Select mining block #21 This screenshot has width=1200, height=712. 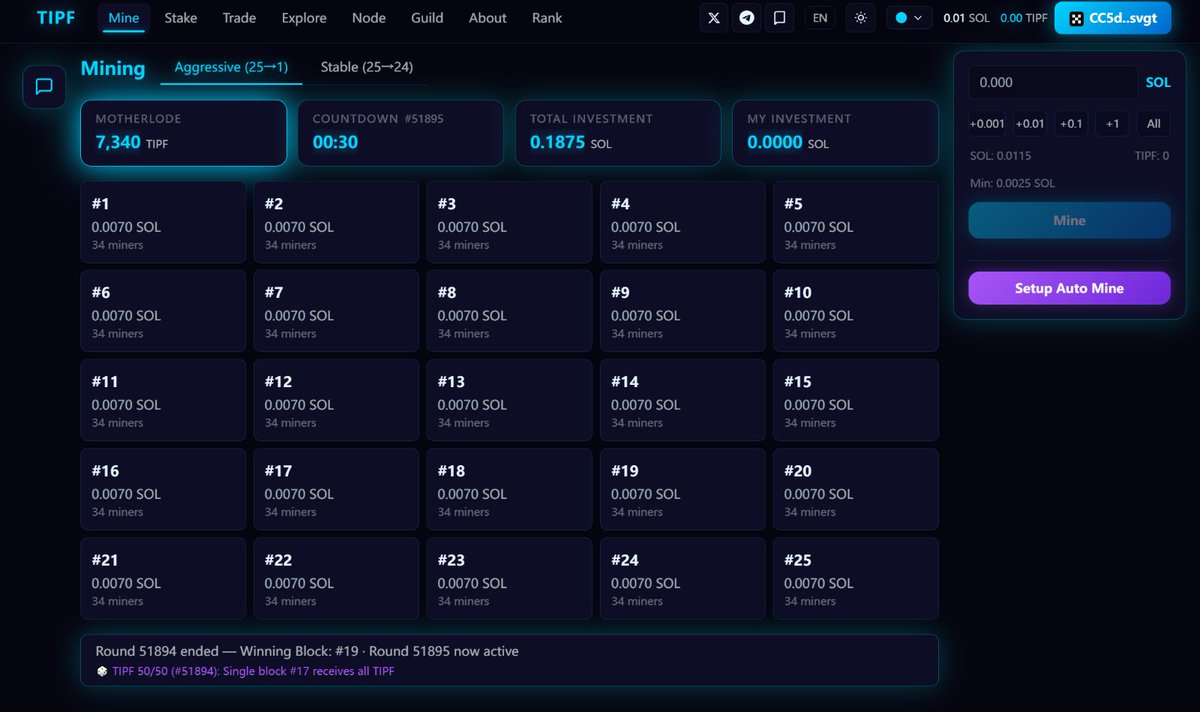[163, 578]
